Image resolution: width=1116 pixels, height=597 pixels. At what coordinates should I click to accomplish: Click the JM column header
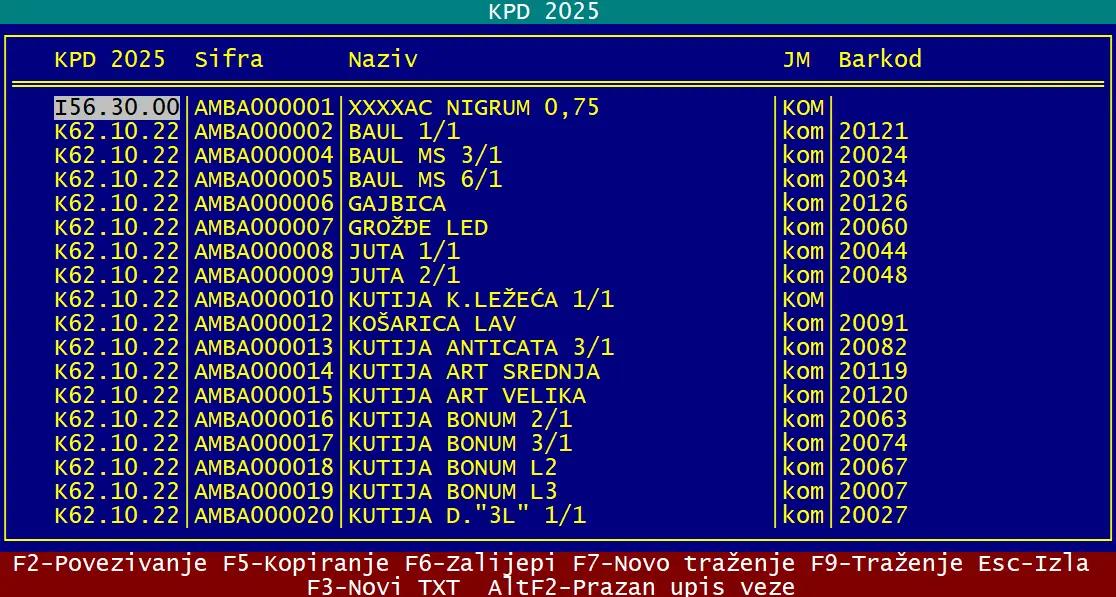tap(797, 59)
